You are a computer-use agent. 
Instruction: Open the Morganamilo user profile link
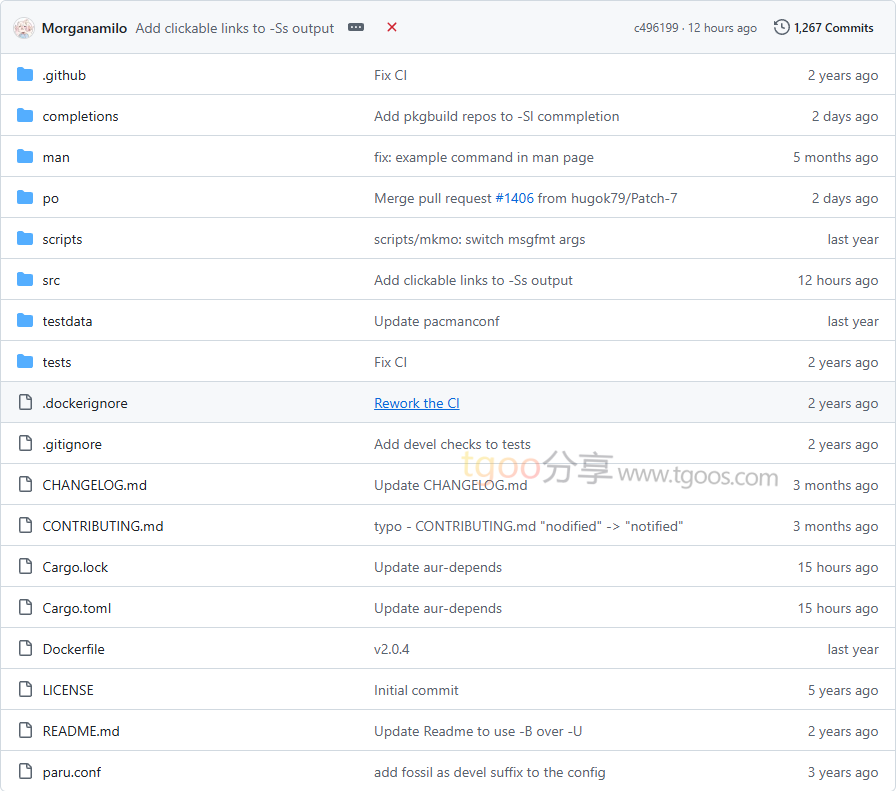click(84, 28)
